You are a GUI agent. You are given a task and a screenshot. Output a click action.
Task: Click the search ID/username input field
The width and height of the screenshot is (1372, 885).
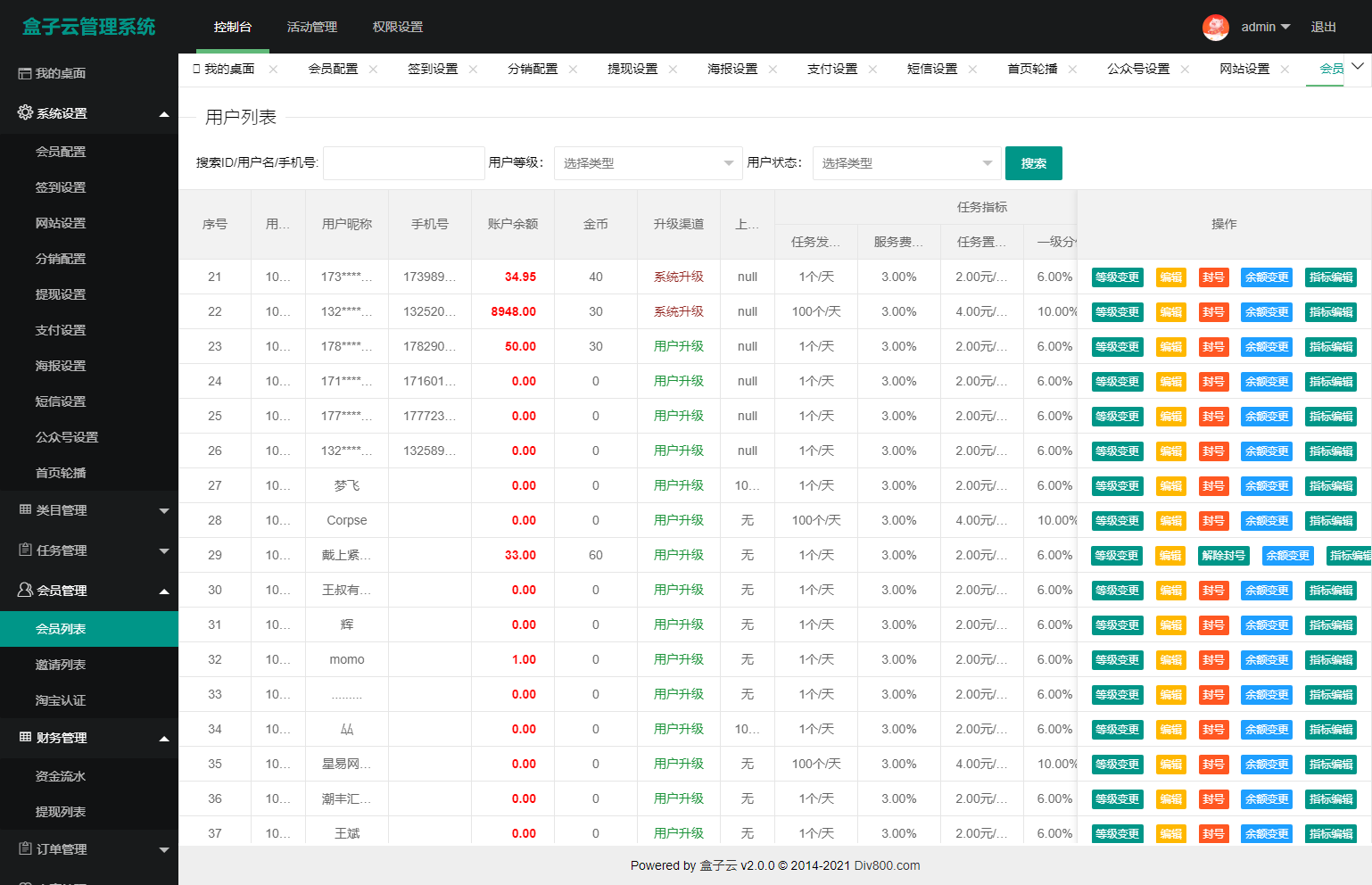[403, 163]
